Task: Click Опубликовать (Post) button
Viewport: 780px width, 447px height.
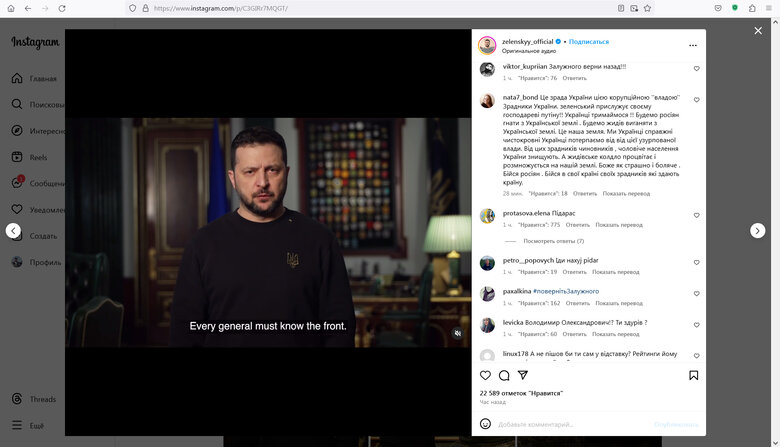Action: (676, 425)
